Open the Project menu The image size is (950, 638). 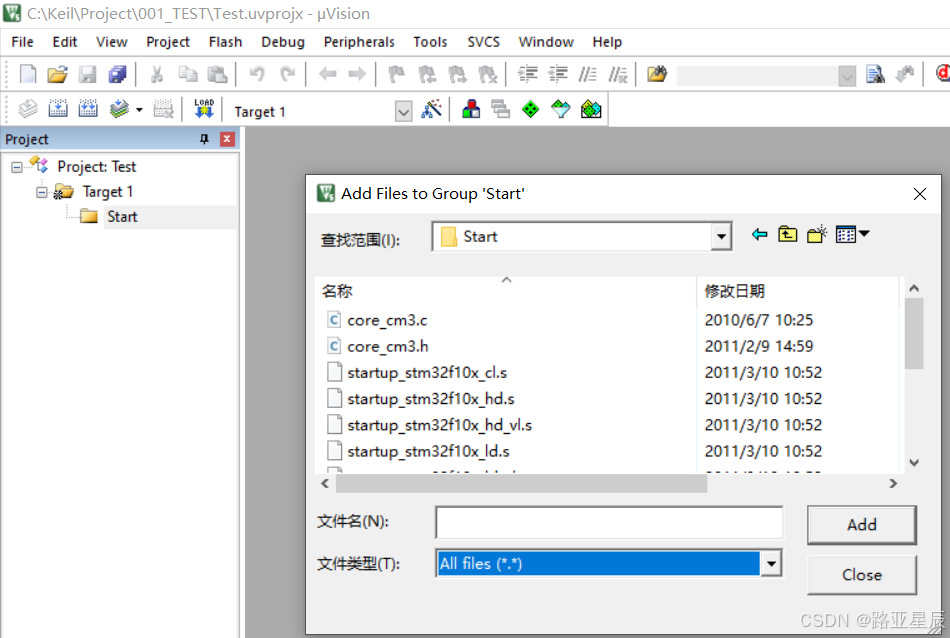coord(168,42)
